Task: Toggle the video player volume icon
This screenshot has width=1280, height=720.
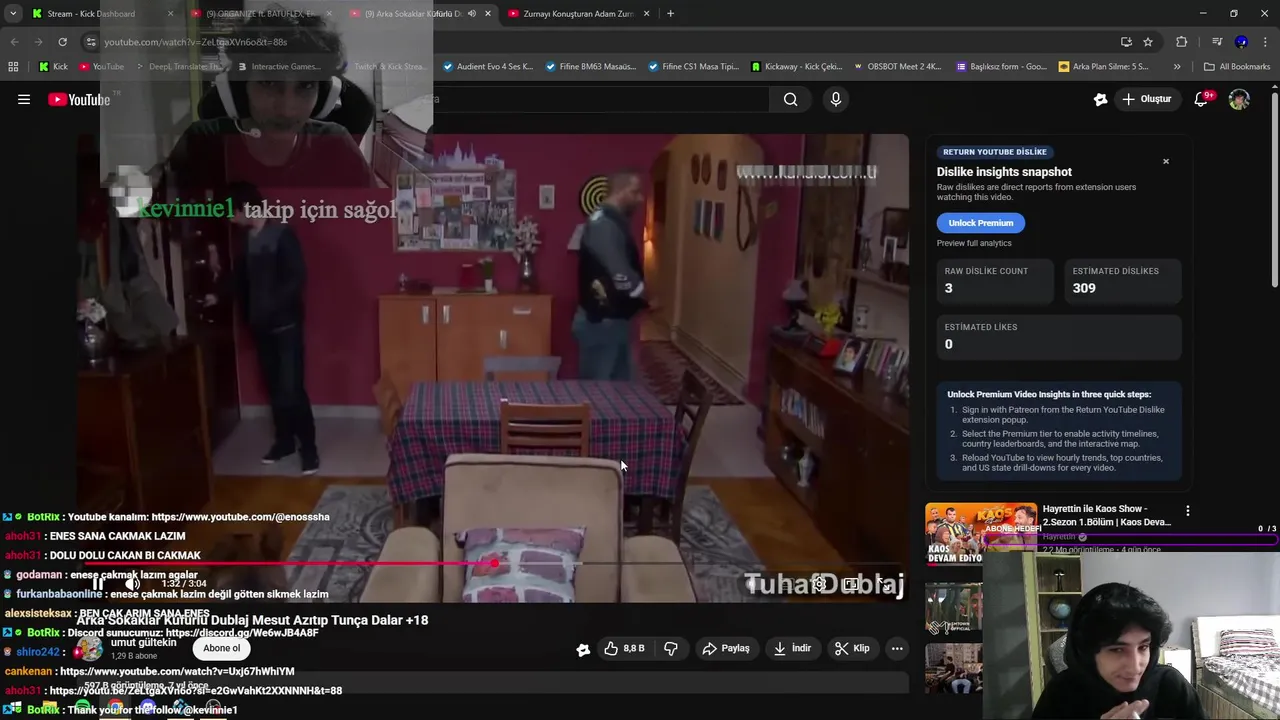Action: tap(131, 584)
